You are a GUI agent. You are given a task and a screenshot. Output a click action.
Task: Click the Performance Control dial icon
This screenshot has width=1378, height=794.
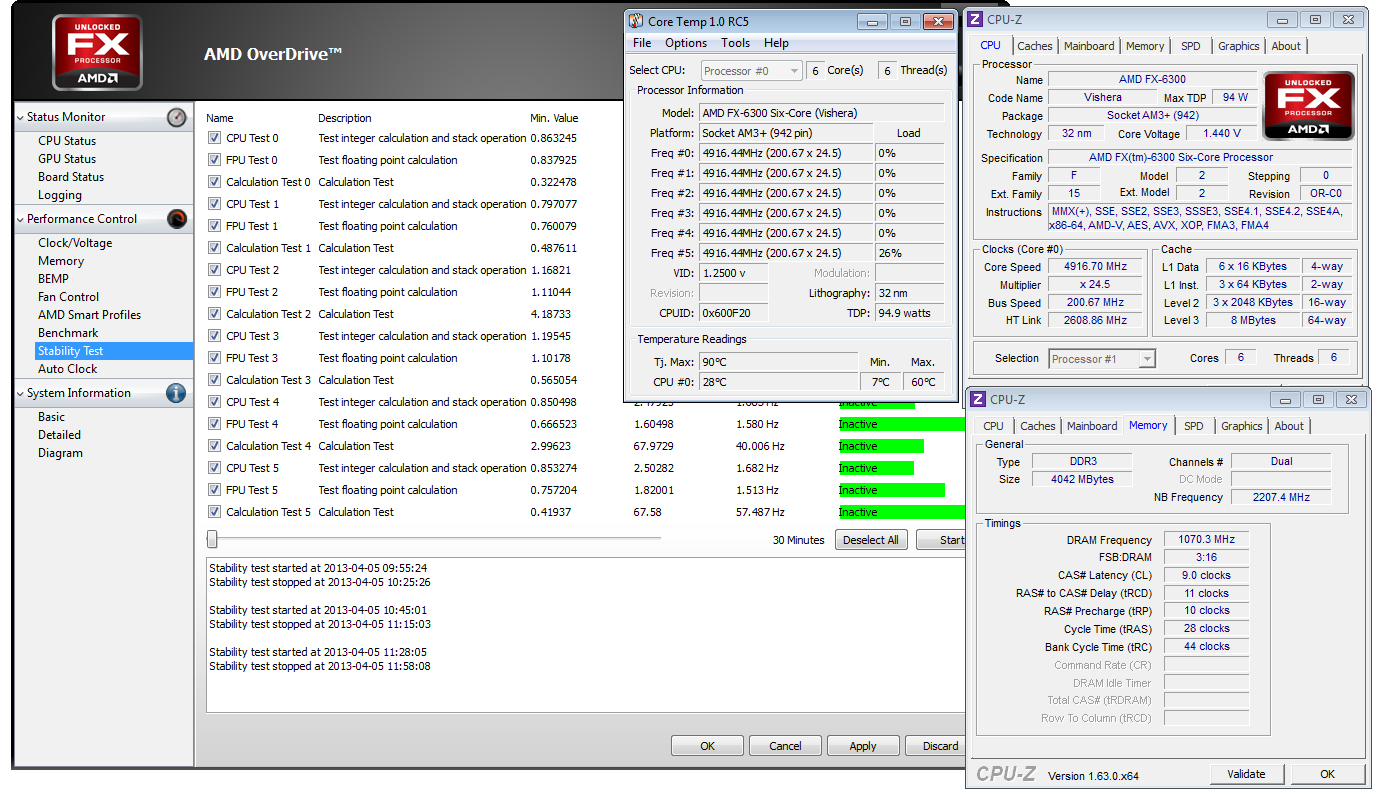coord(177,219)
